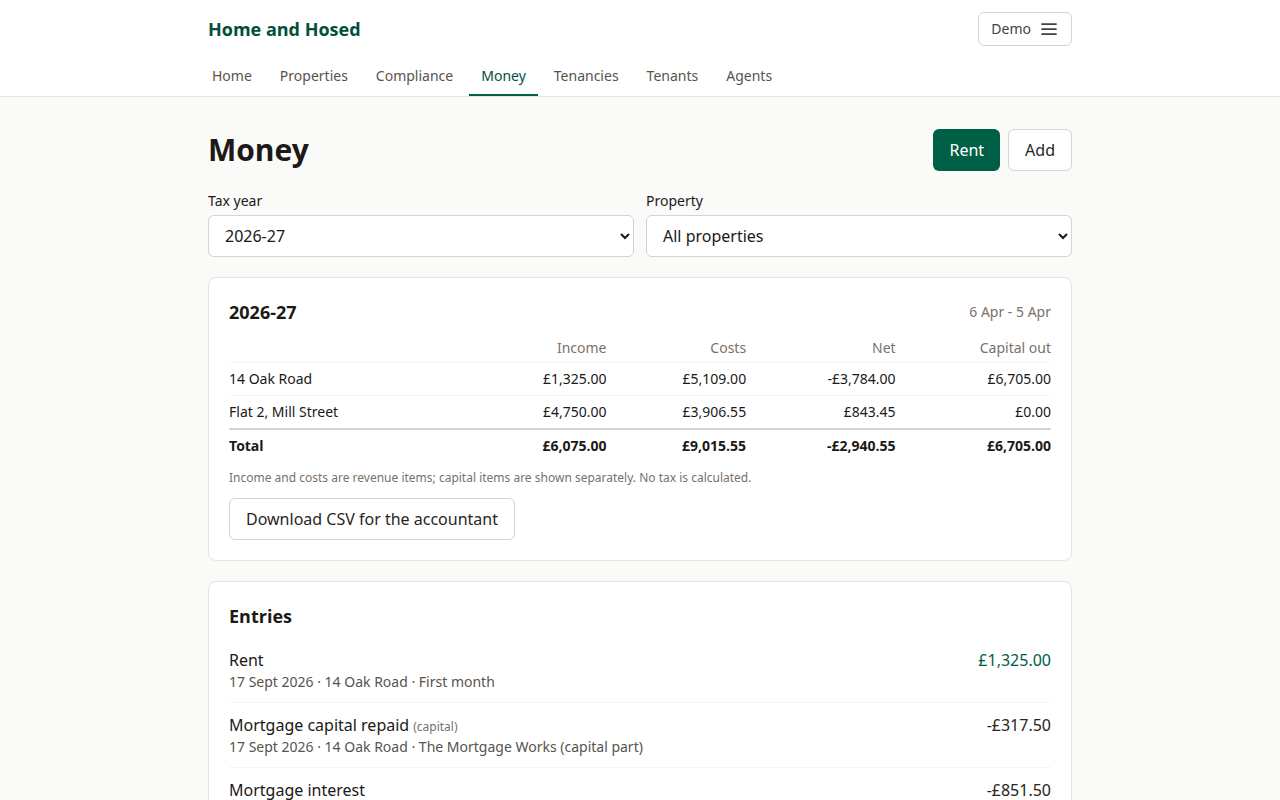The image size is (1280, 800).
Task: Click the -£317.50 entry amount
Action: point(1019,725)
